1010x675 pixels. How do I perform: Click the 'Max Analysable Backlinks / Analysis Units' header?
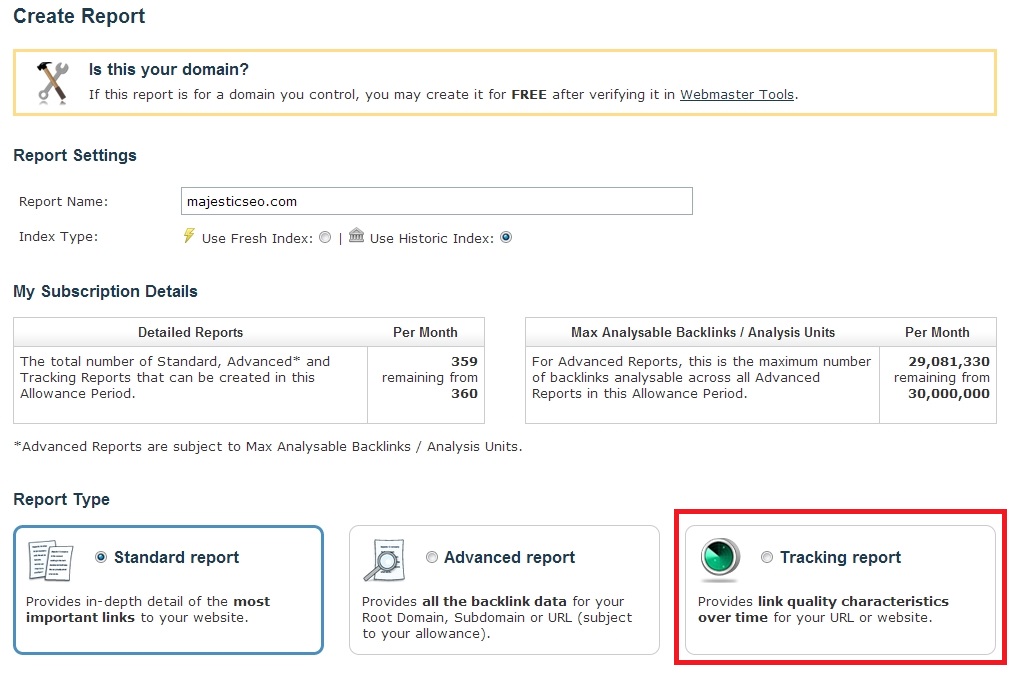(703, 332)
